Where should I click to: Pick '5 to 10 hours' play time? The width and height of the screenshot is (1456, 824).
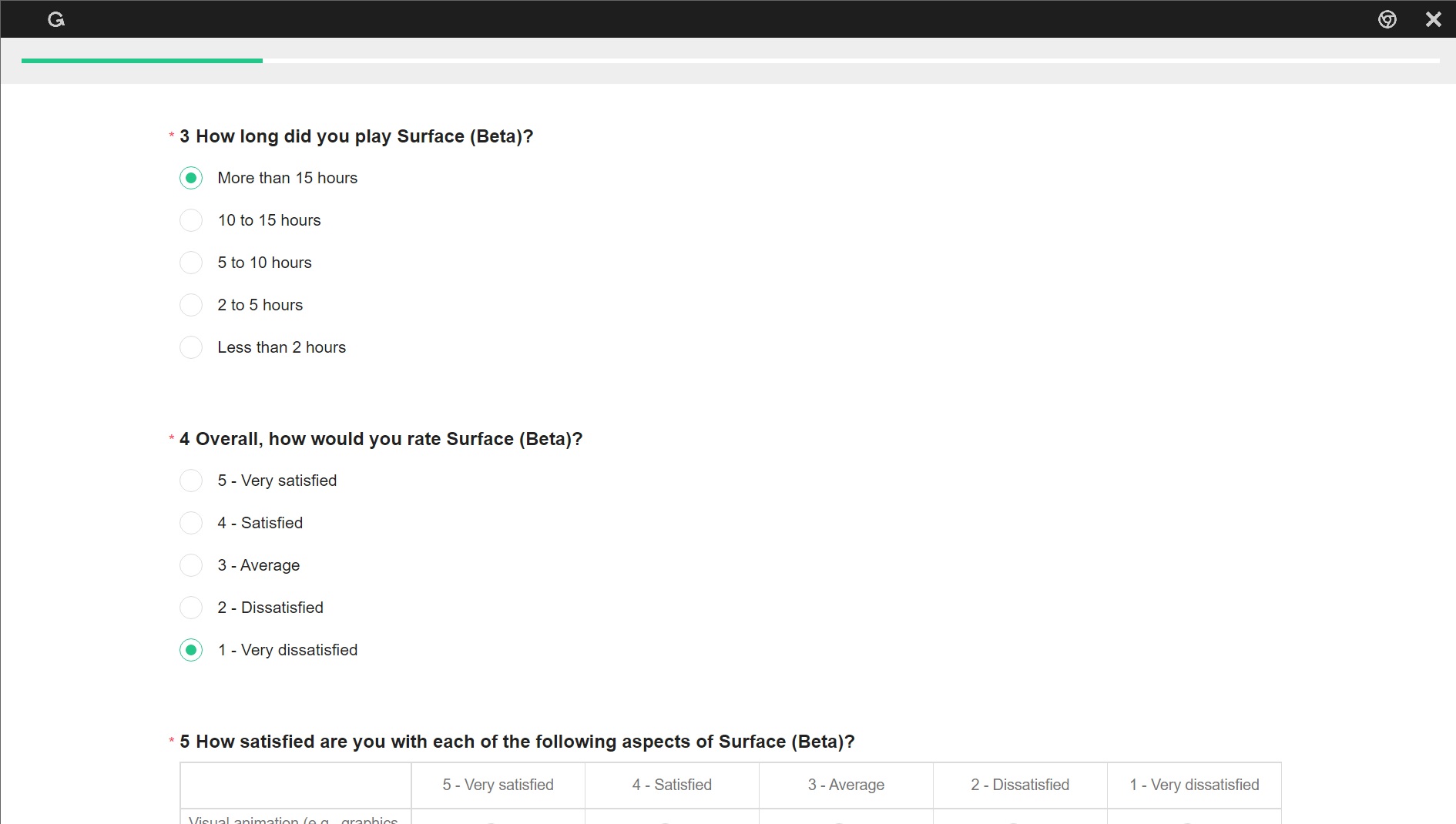[x=191, y=263]
